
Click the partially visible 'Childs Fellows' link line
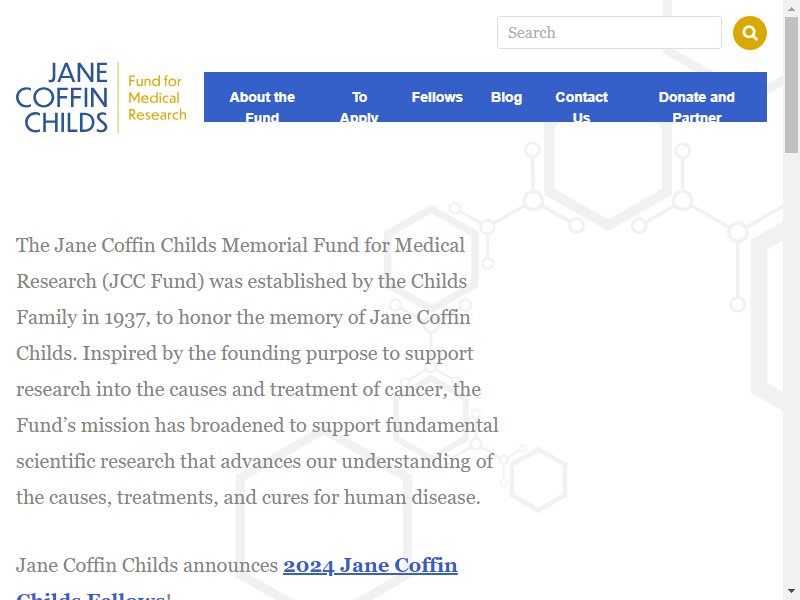(91, 595)
